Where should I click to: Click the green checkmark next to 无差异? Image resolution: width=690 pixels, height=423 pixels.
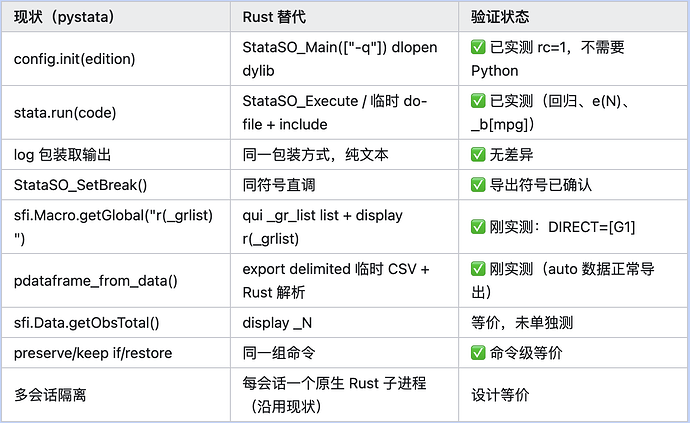(x=478, y=154)
